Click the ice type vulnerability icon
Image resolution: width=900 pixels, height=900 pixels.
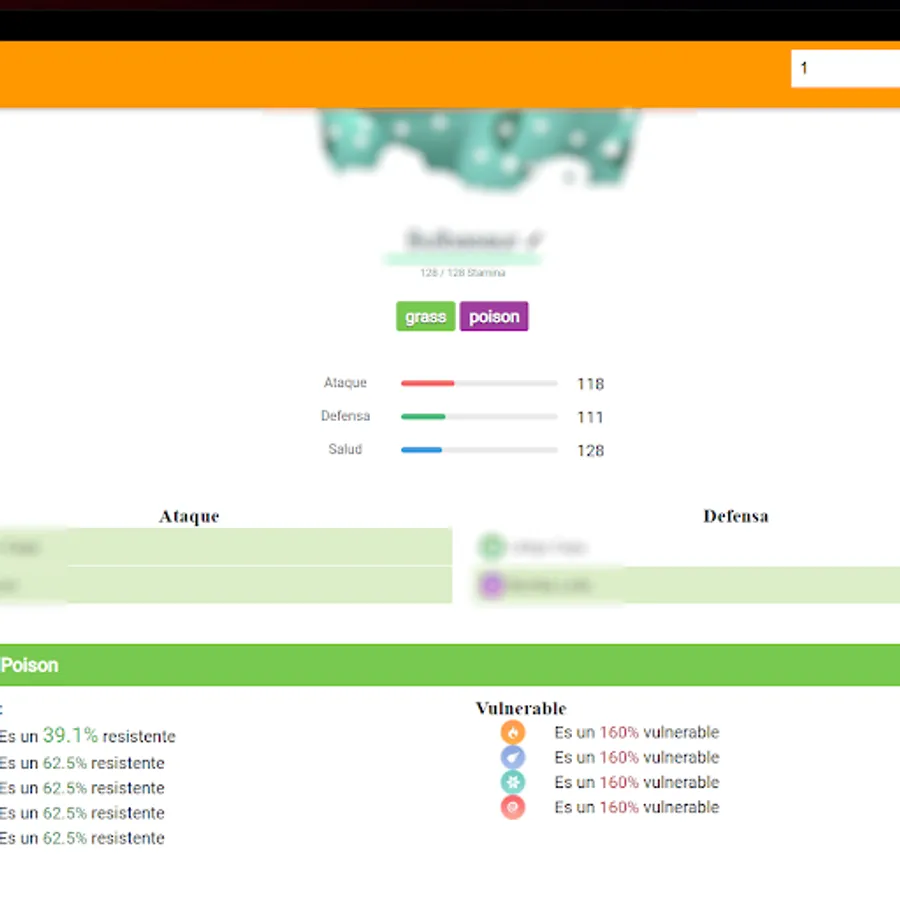pyautogui.click(x=513, y=782)
